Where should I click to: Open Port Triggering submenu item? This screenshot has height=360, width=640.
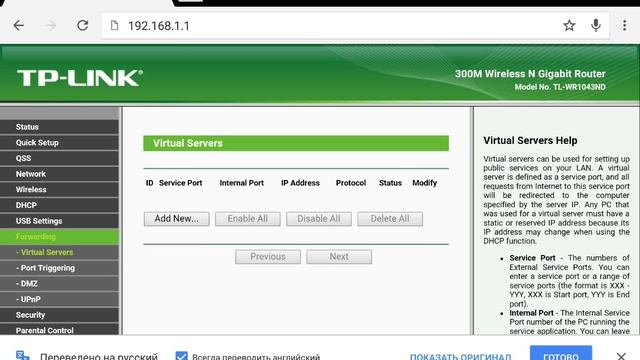point(60,268)
